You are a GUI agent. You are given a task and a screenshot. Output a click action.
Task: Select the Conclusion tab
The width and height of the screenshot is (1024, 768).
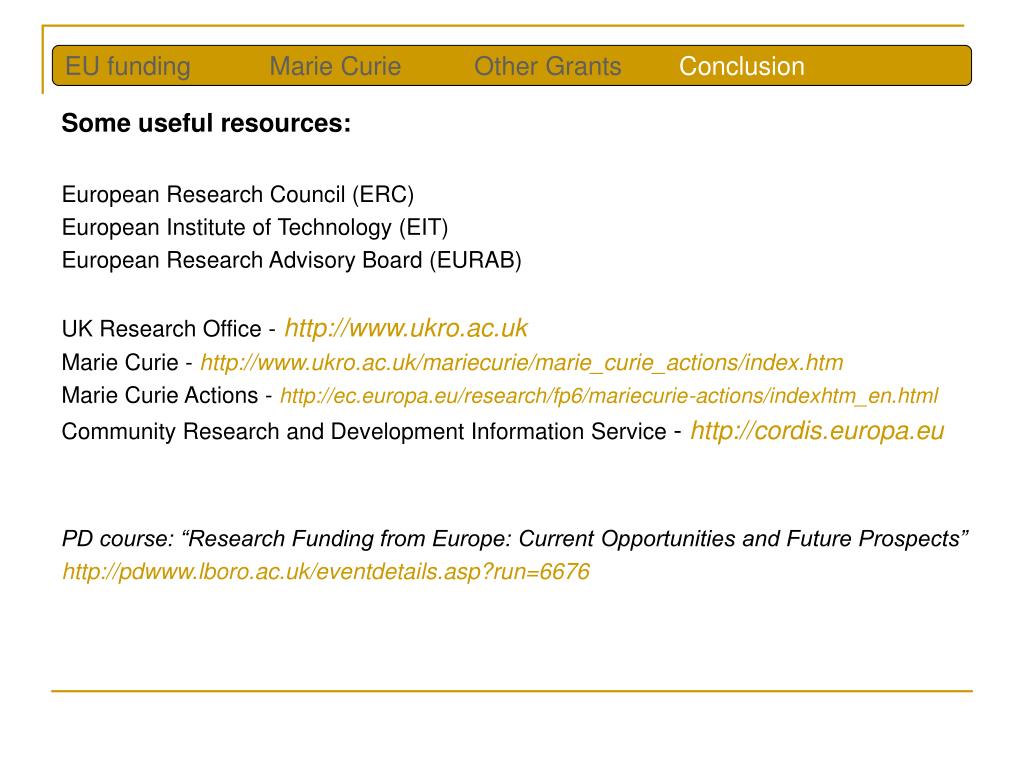[742, 67]
